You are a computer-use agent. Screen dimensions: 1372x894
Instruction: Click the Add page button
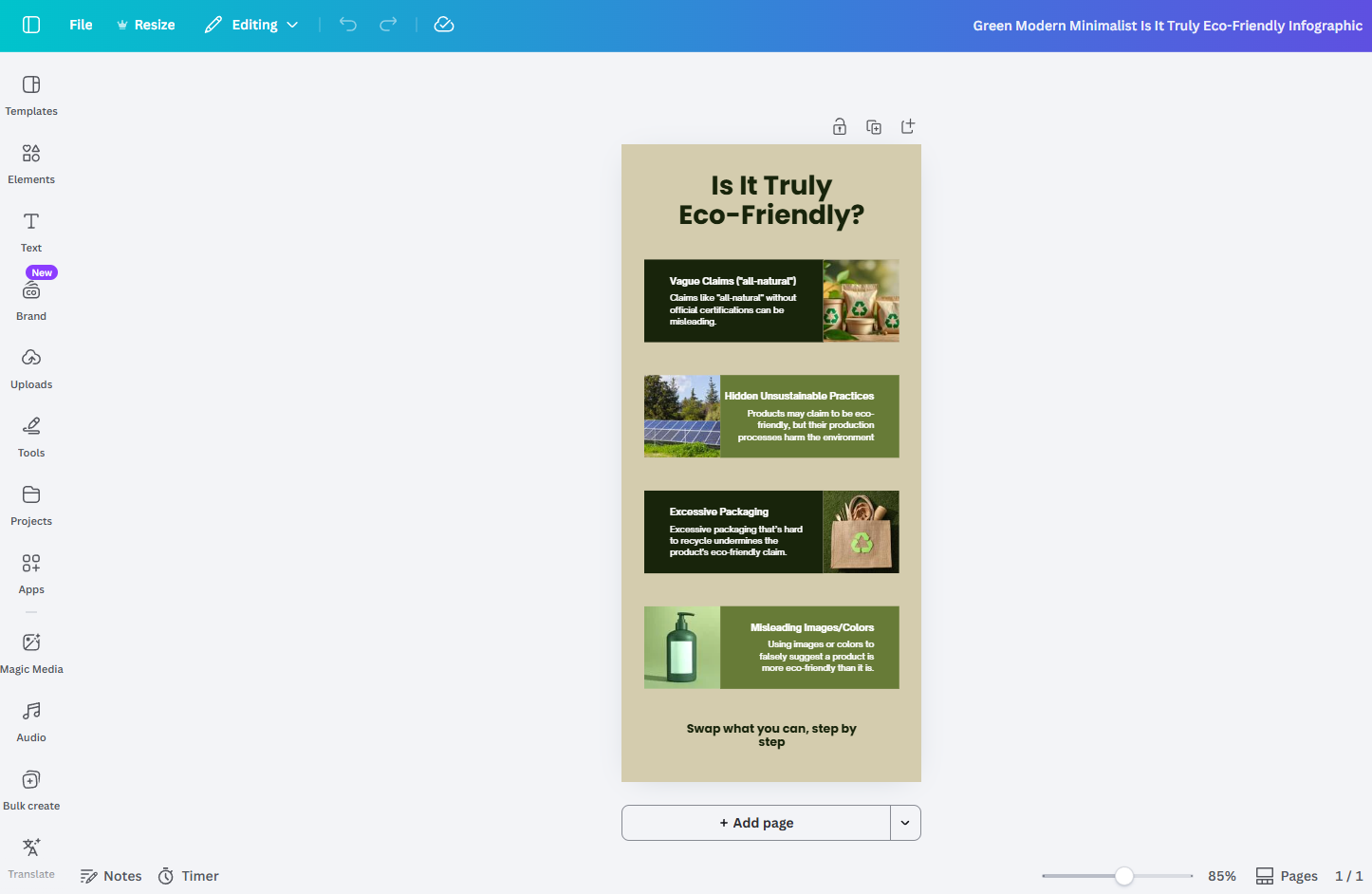[x=755, y=823]
